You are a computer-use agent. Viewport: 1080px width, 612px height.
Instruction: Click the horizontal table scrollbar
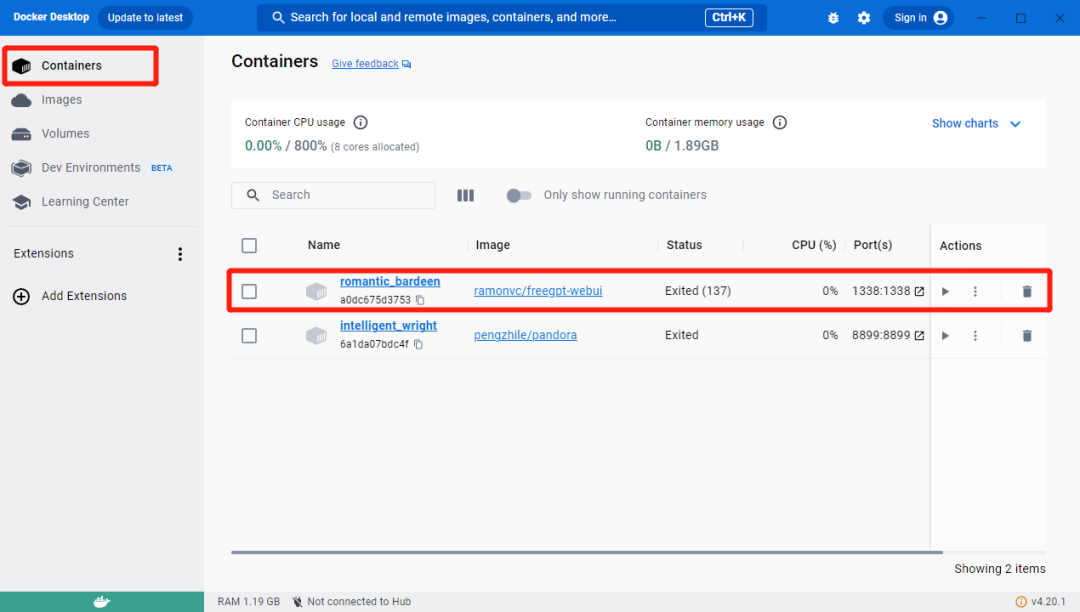587,552
